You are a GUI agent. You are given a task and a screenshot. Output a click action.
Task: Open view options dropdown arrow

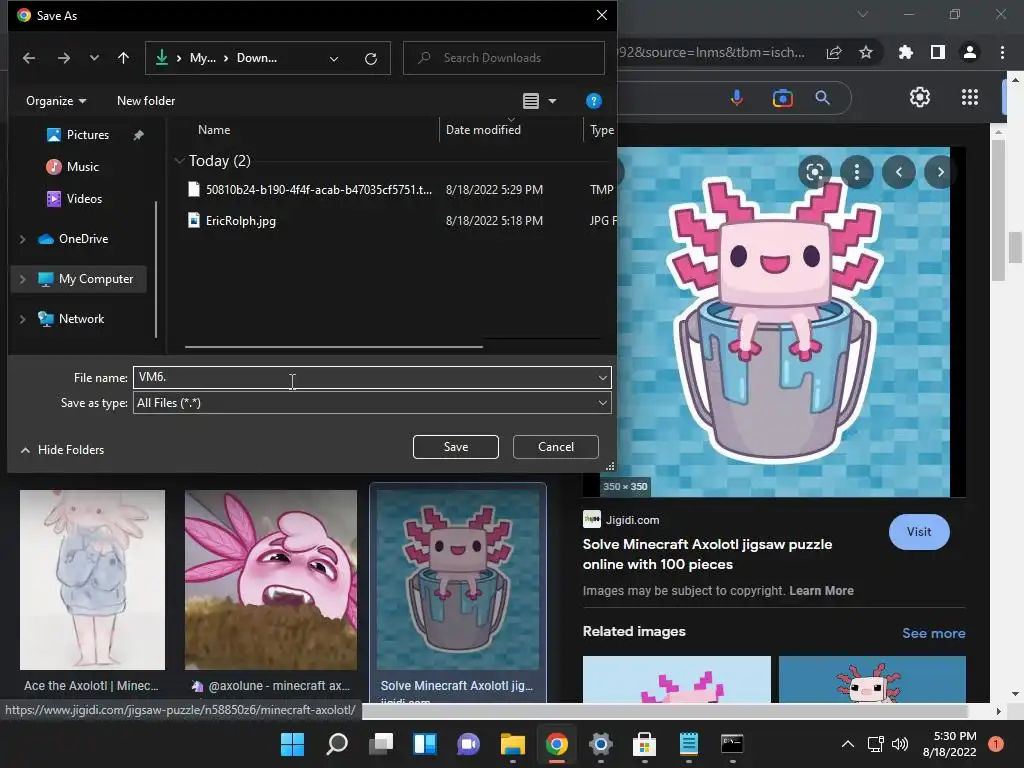tap(552, 101)
